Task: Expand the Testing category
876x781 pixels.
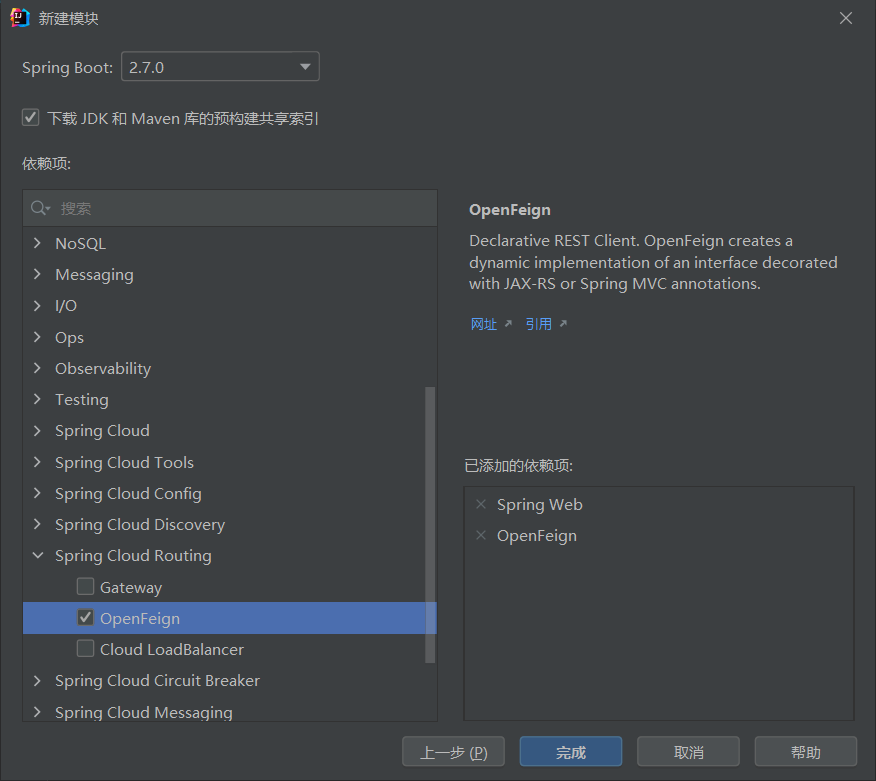Action: pos(37,399)
